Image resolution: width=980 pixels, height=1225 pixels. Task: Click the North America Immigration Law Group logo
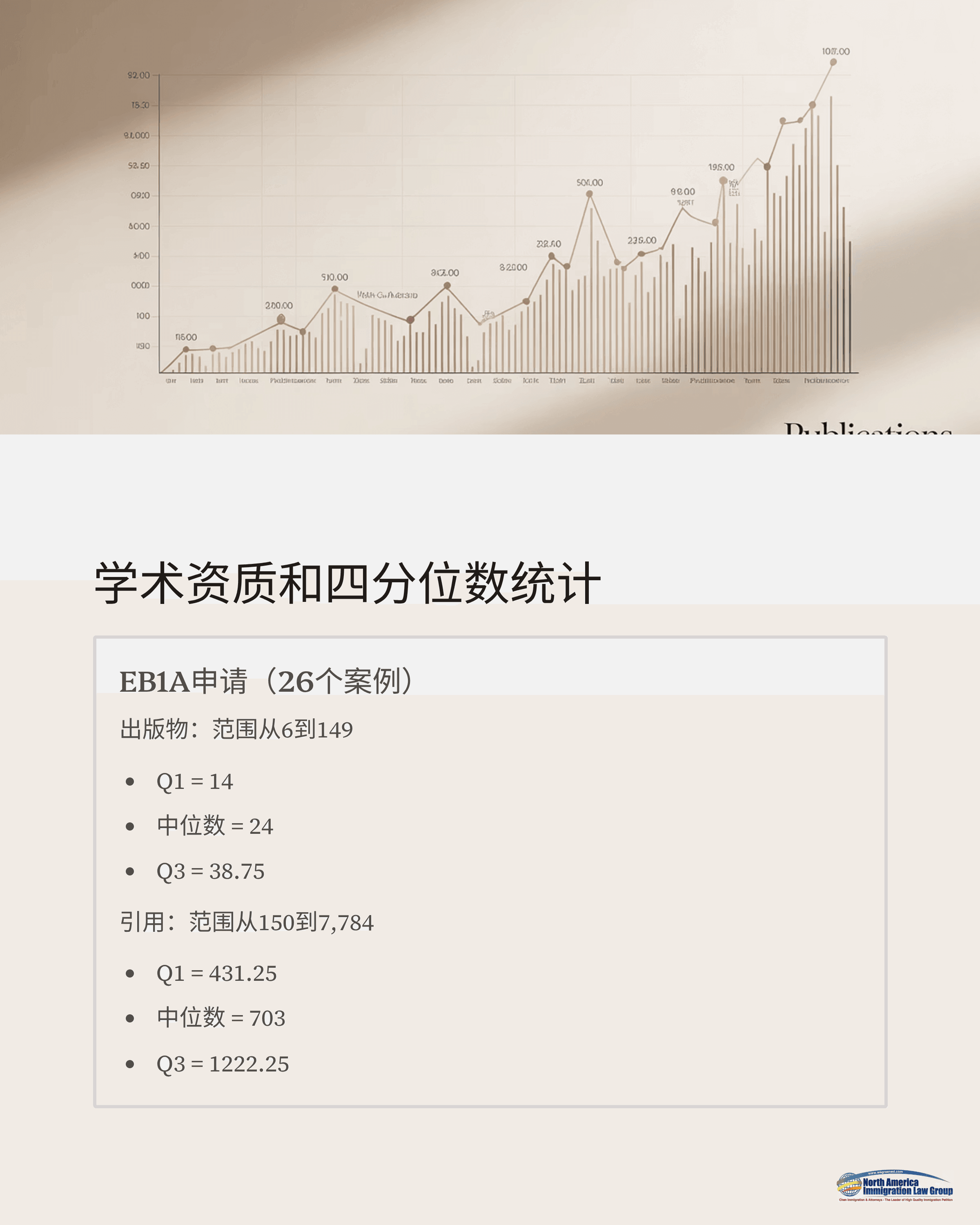click(895, 1185)
